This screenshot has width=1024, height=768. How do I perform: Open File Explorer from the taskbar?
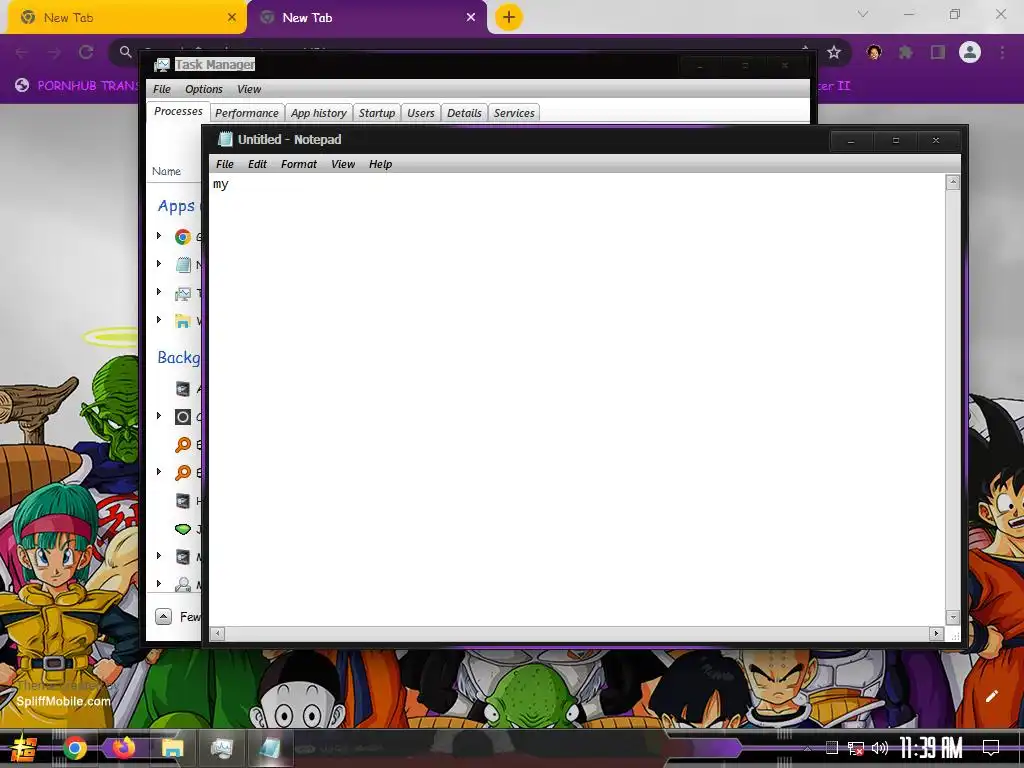[x=172, y=748]
